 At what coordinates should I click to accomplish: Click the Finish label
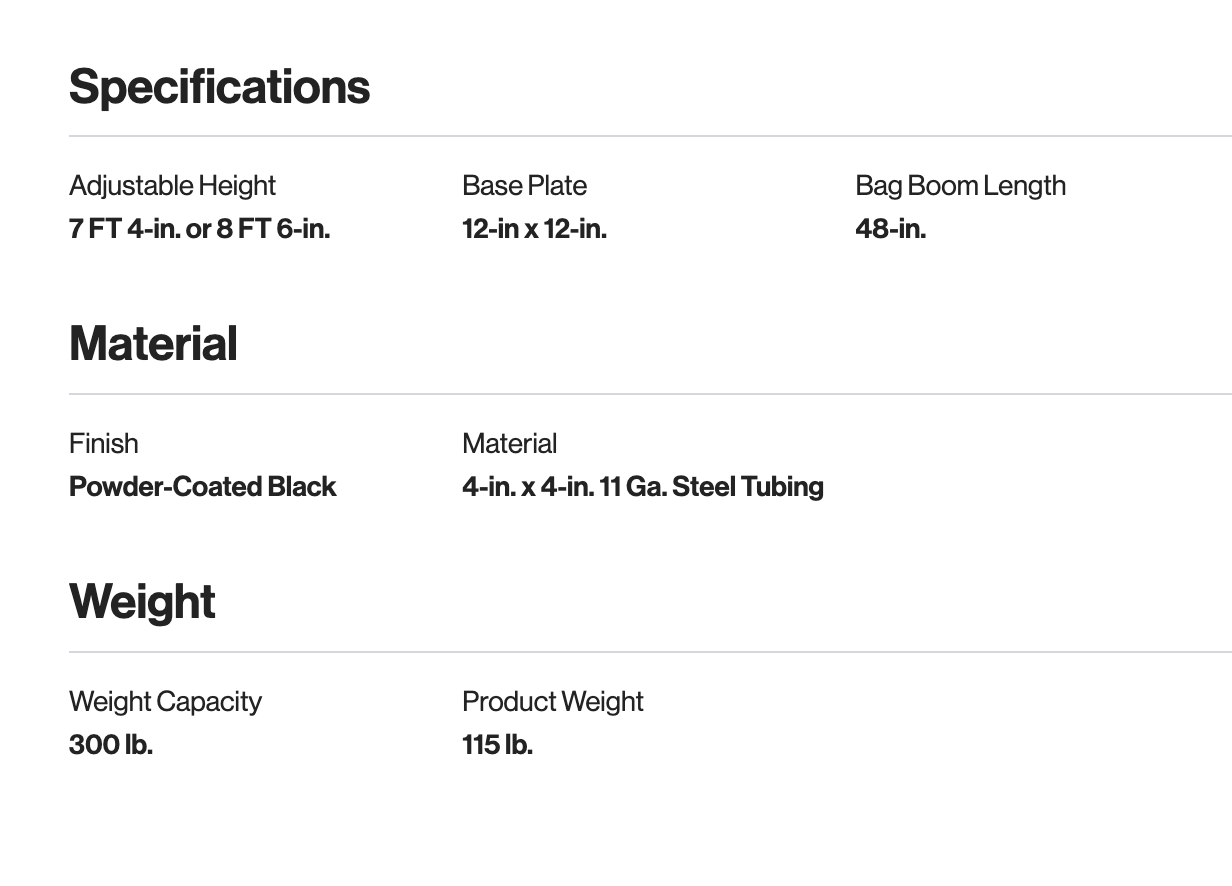[104, 444]
